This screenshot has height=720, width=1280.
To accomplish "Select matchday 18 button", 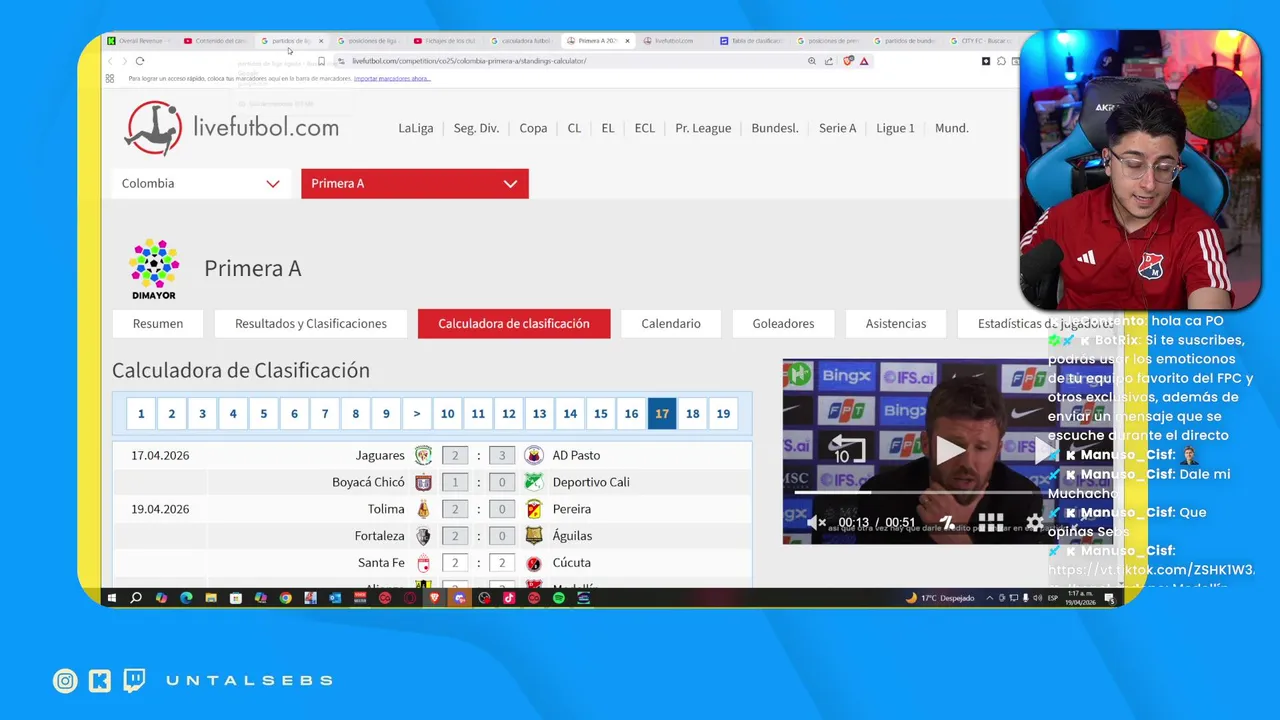I will (x=692, y=413).
